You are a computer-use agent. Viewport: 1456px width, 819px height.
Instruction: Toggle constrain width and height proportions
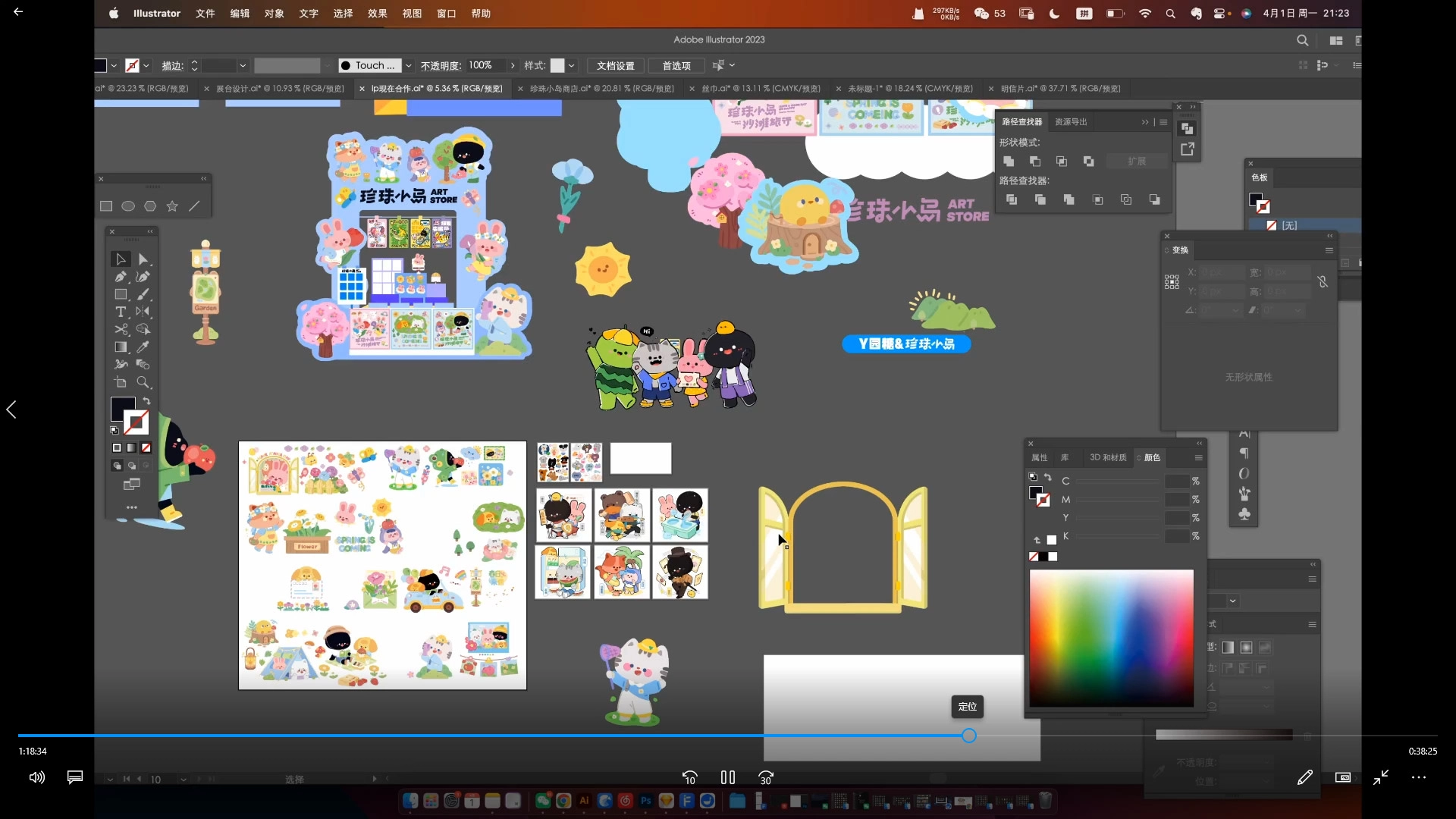click(1323, 281)
